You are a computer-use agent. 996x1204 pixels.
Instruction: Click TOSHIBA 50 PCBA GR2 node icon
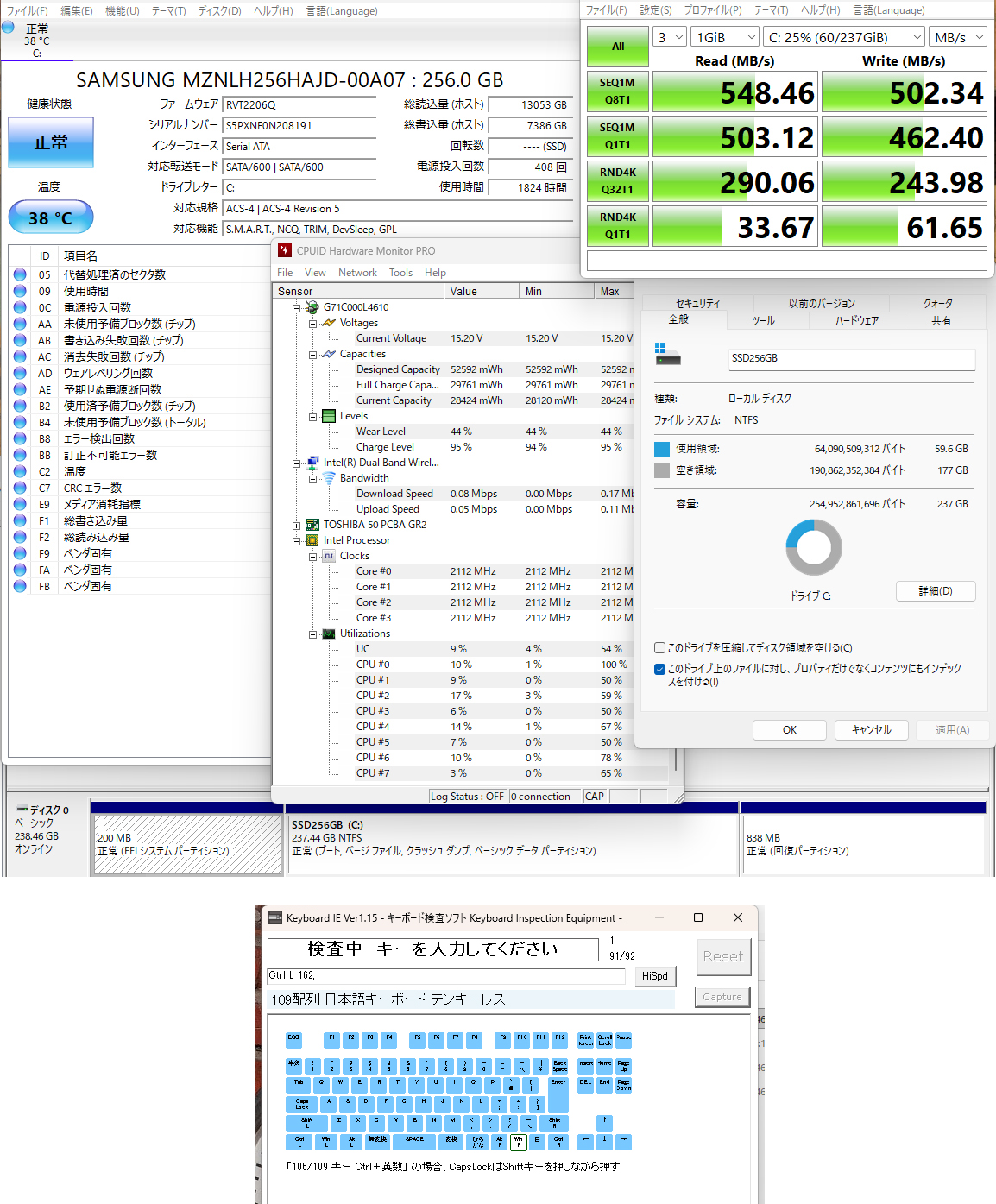pyautogui.click(x=312, y=525)
